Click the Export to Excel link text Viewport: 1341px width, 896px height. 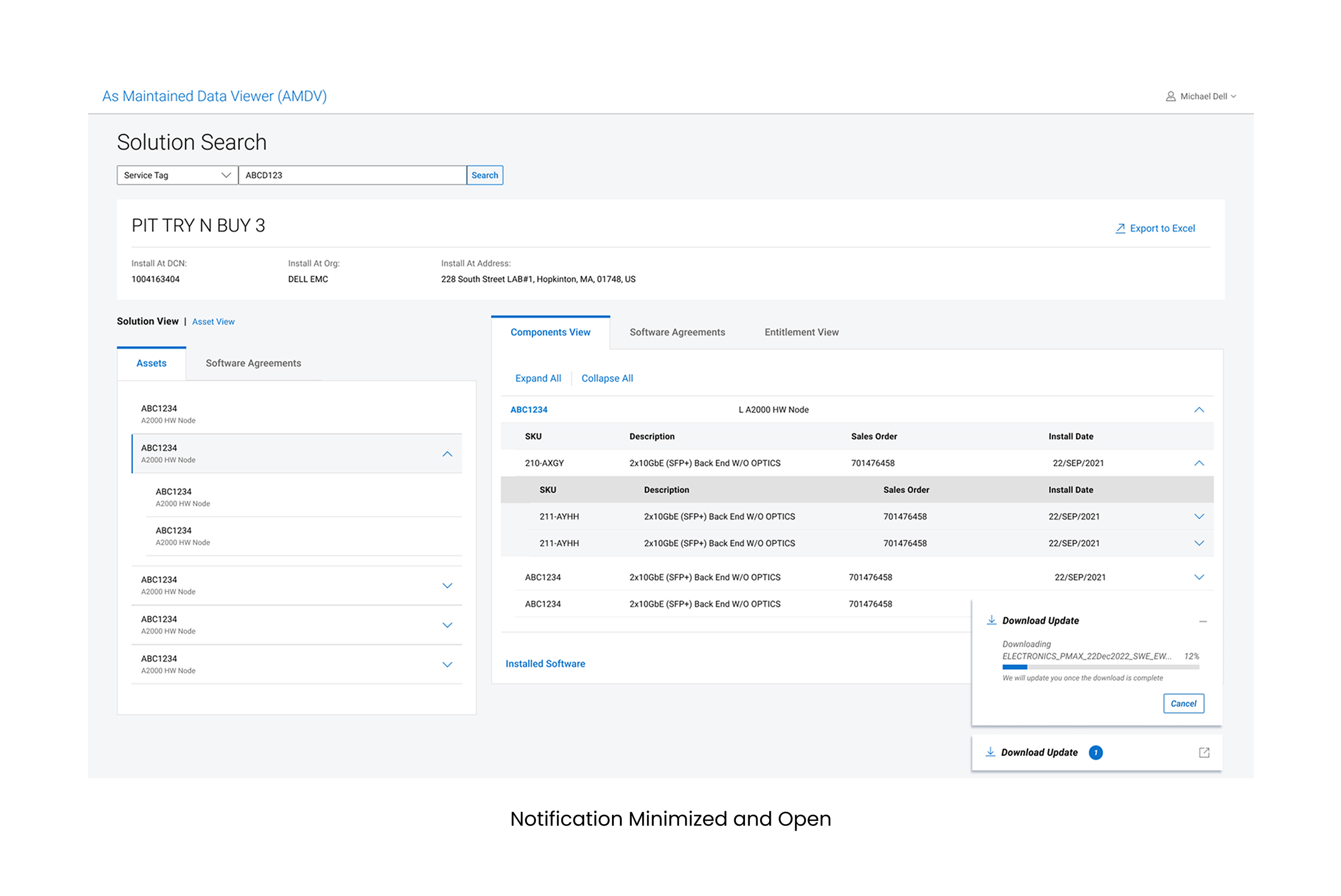(1162, 228)
